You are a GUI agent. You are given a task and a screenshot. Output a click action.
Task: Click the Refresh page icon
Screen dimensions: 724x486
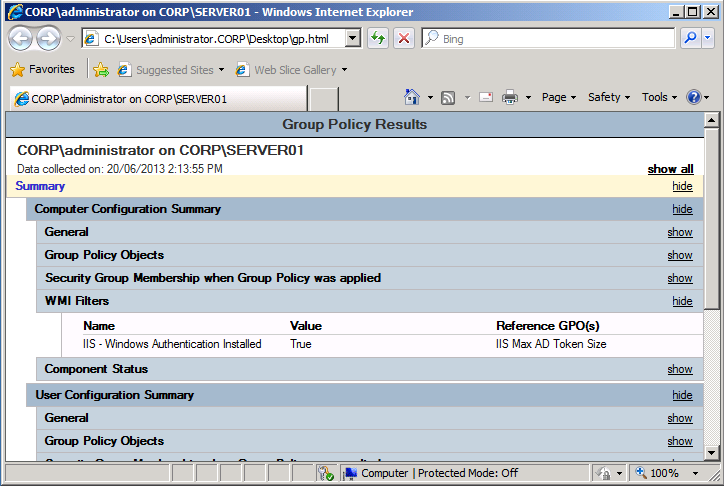378,38
